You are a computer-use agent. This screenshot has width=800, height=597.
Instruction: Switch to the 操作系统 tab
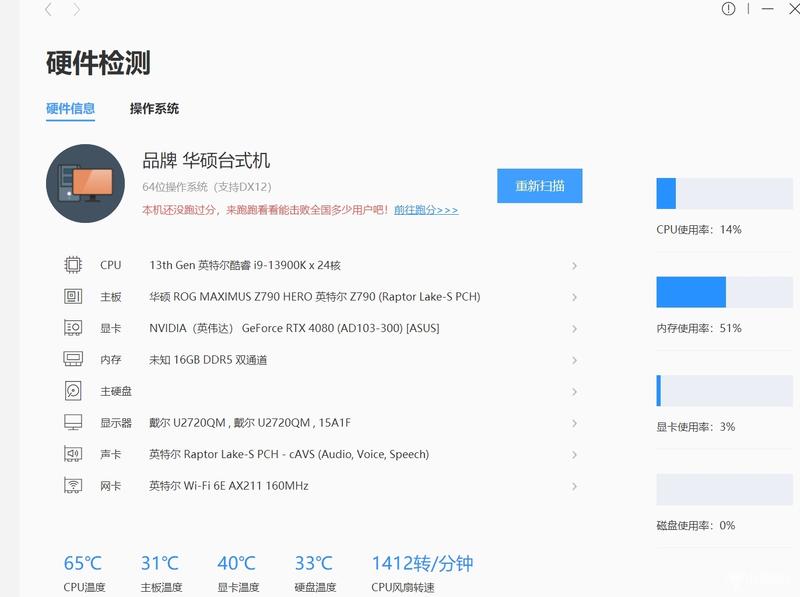coord(154,108)
